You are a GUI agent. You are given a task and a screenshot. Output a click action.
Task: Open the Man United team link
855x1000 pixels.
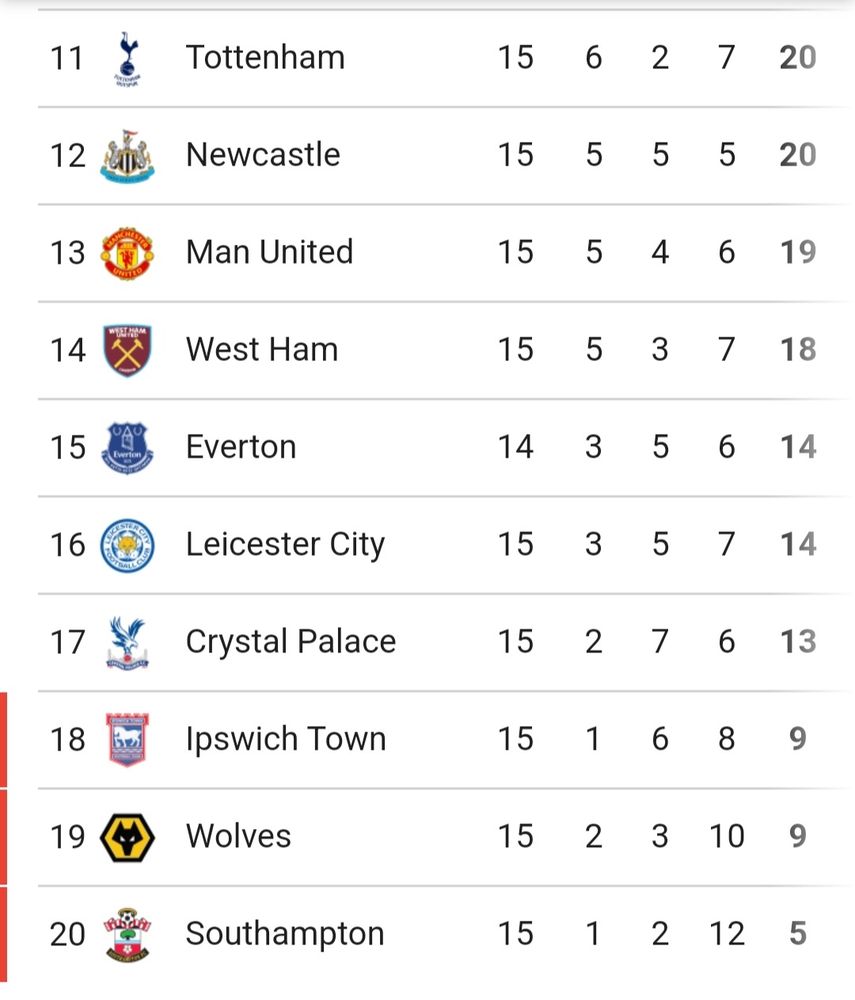point(269,251)
